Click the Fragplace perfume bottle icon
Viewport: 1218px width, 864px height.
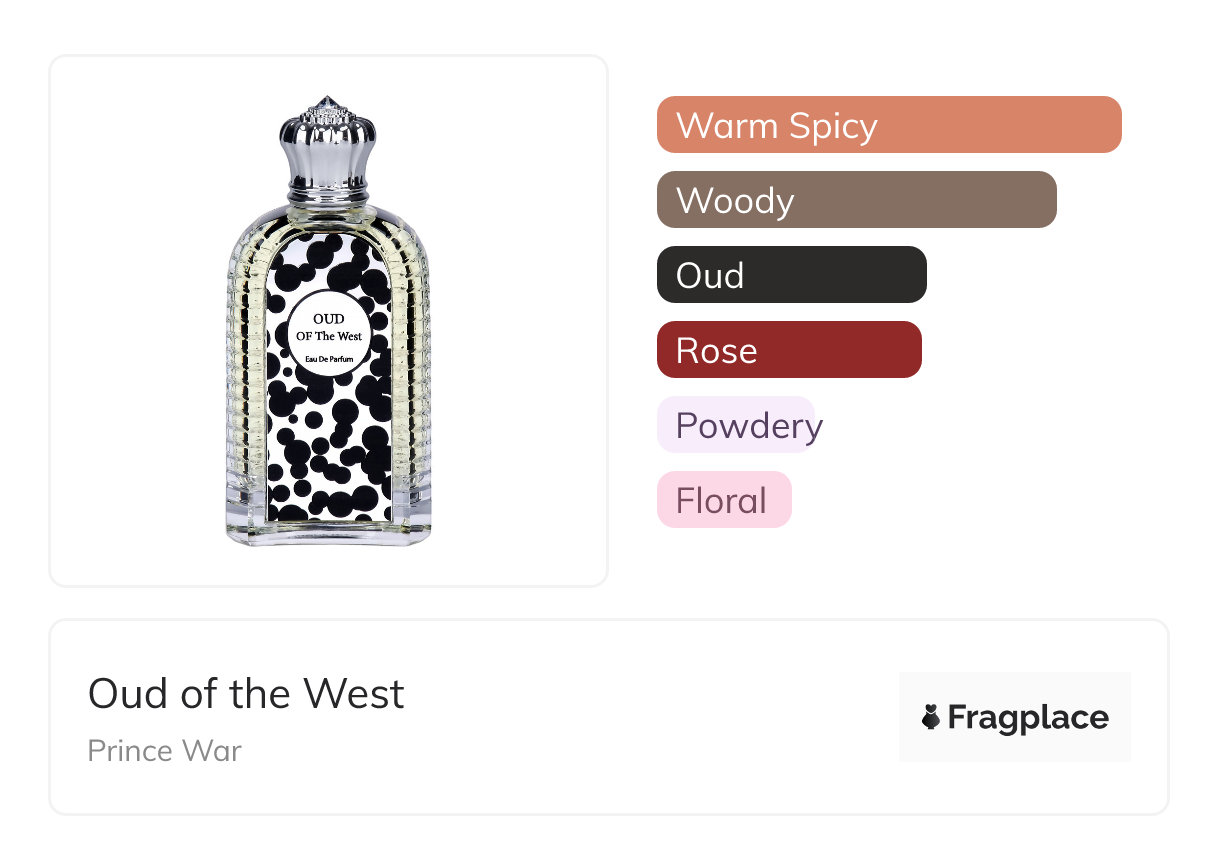tap(931, 717)
